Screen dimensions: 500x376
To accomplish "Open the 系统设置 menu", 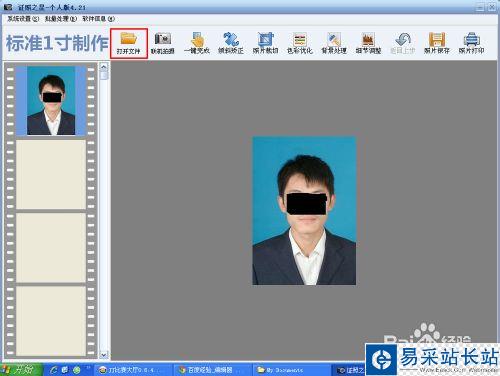I will [x=23, y=19].
